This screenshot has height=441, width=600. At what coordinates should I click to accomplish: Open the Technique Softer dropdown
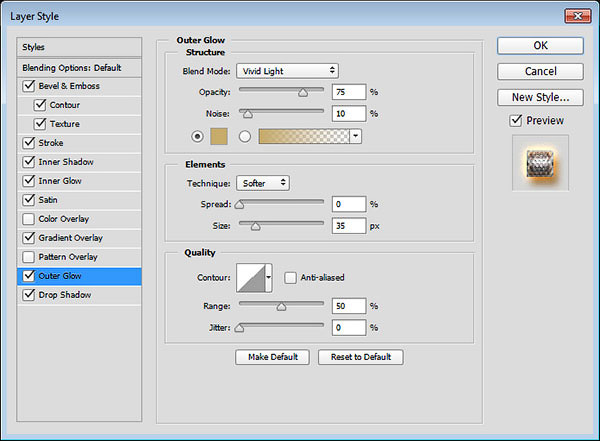point(263,183)
